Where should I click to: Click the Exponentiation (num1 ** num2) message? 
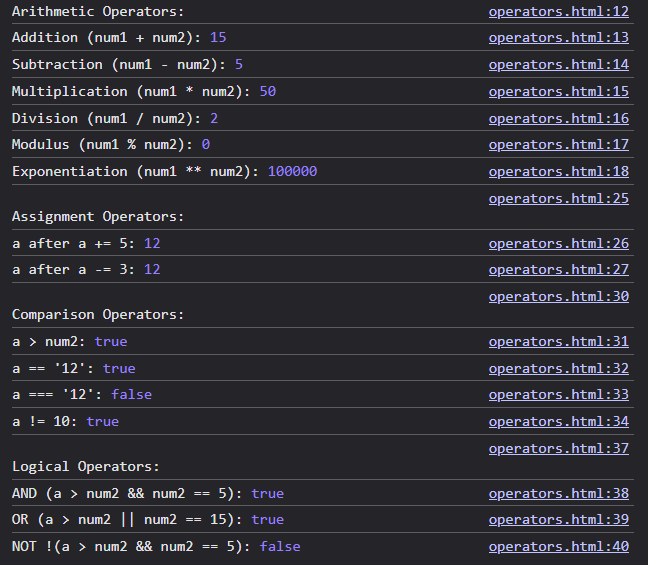(164, 172)
